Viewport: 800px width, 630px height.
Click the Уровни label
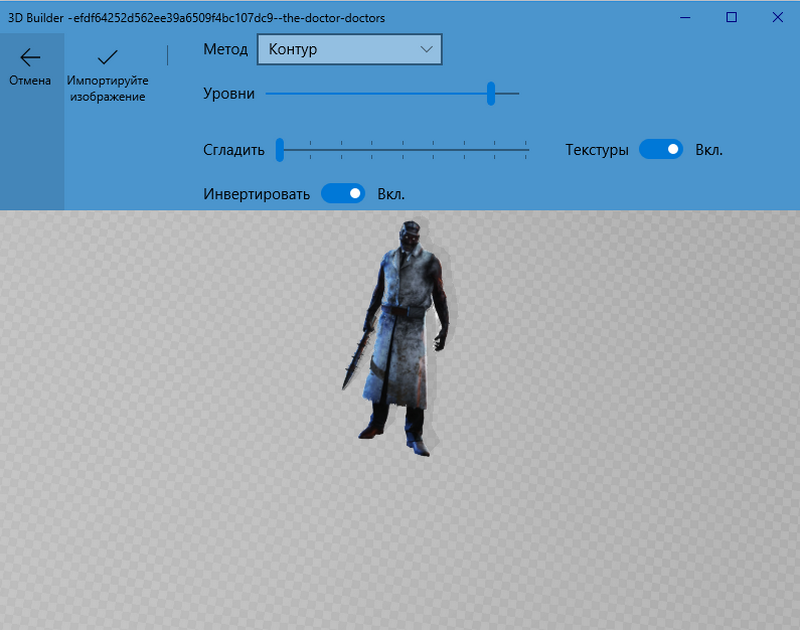coord(229,94)
